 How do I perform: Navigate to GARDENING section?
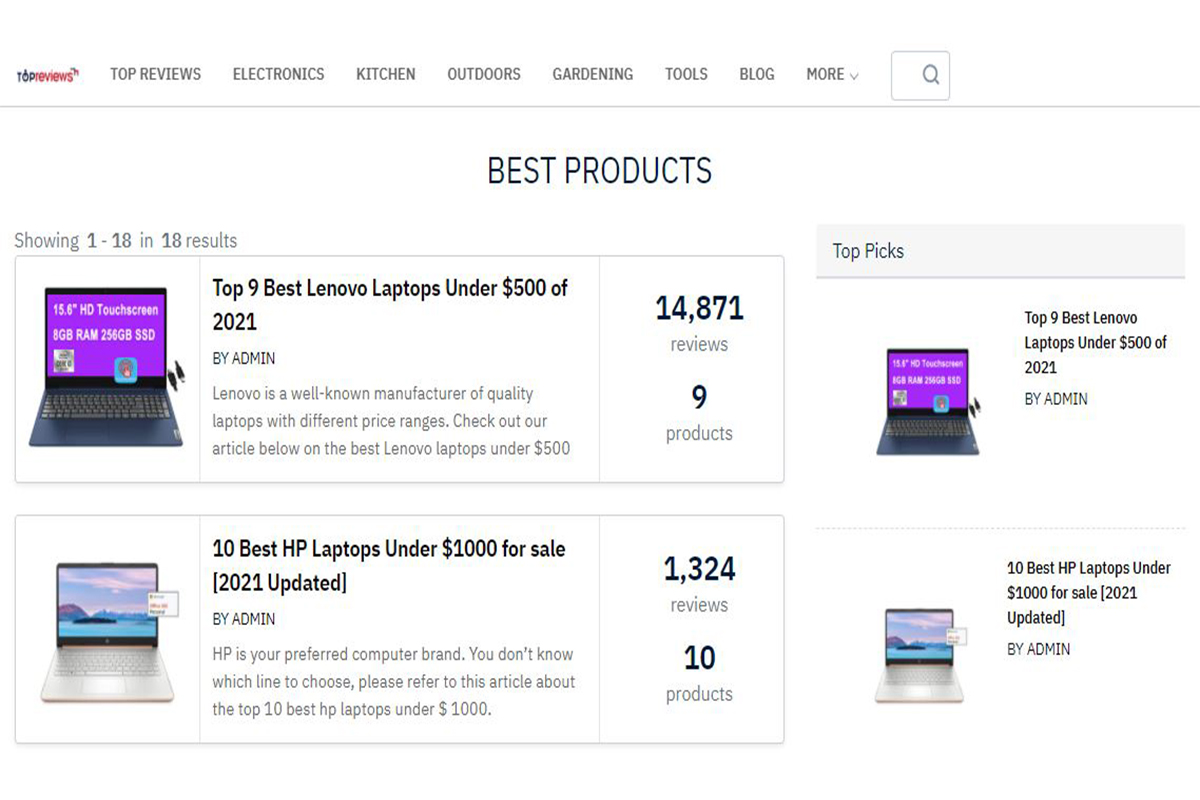coord(592,74)
